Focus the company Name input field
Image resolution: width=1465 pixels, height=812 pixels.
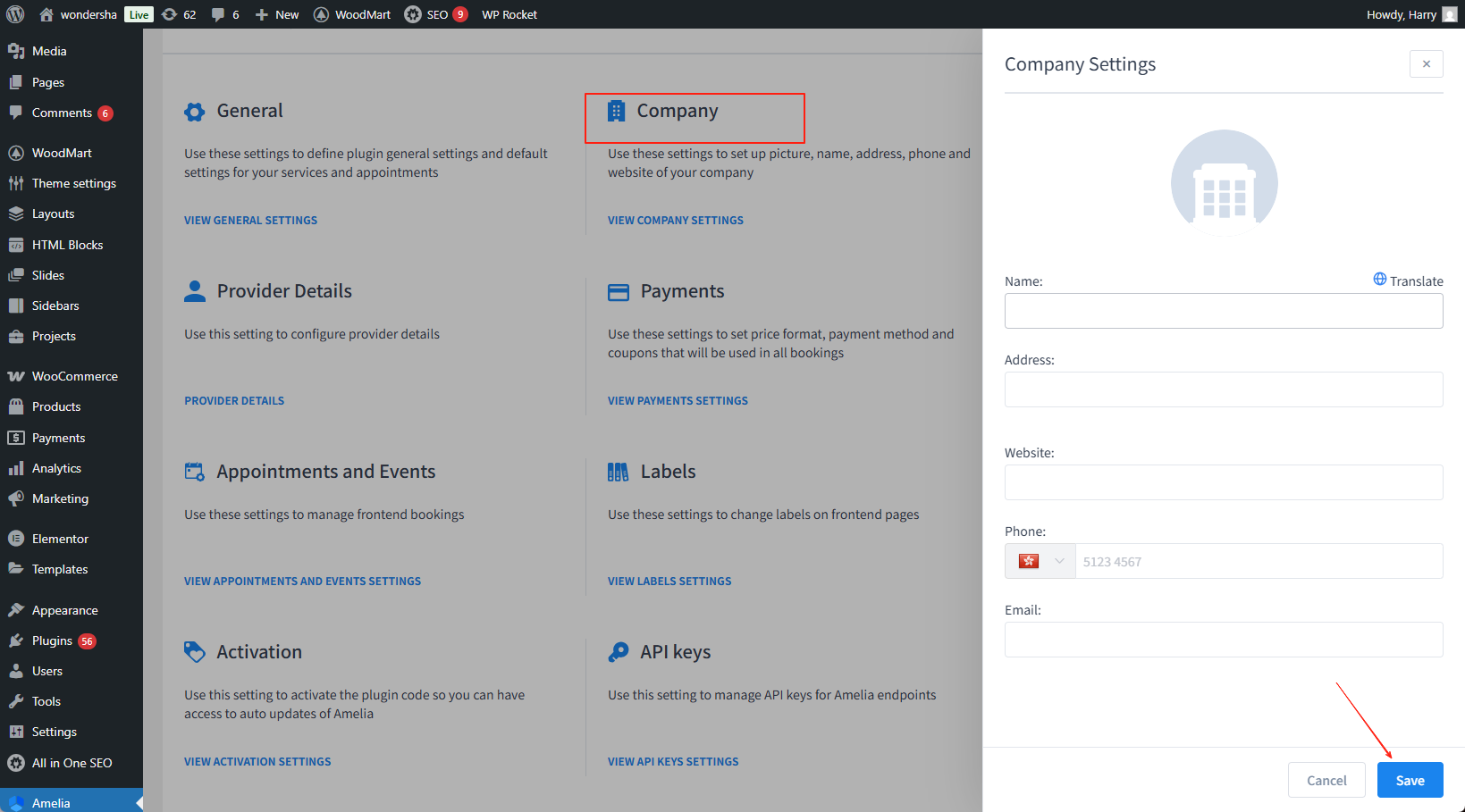coord(1223,311)
